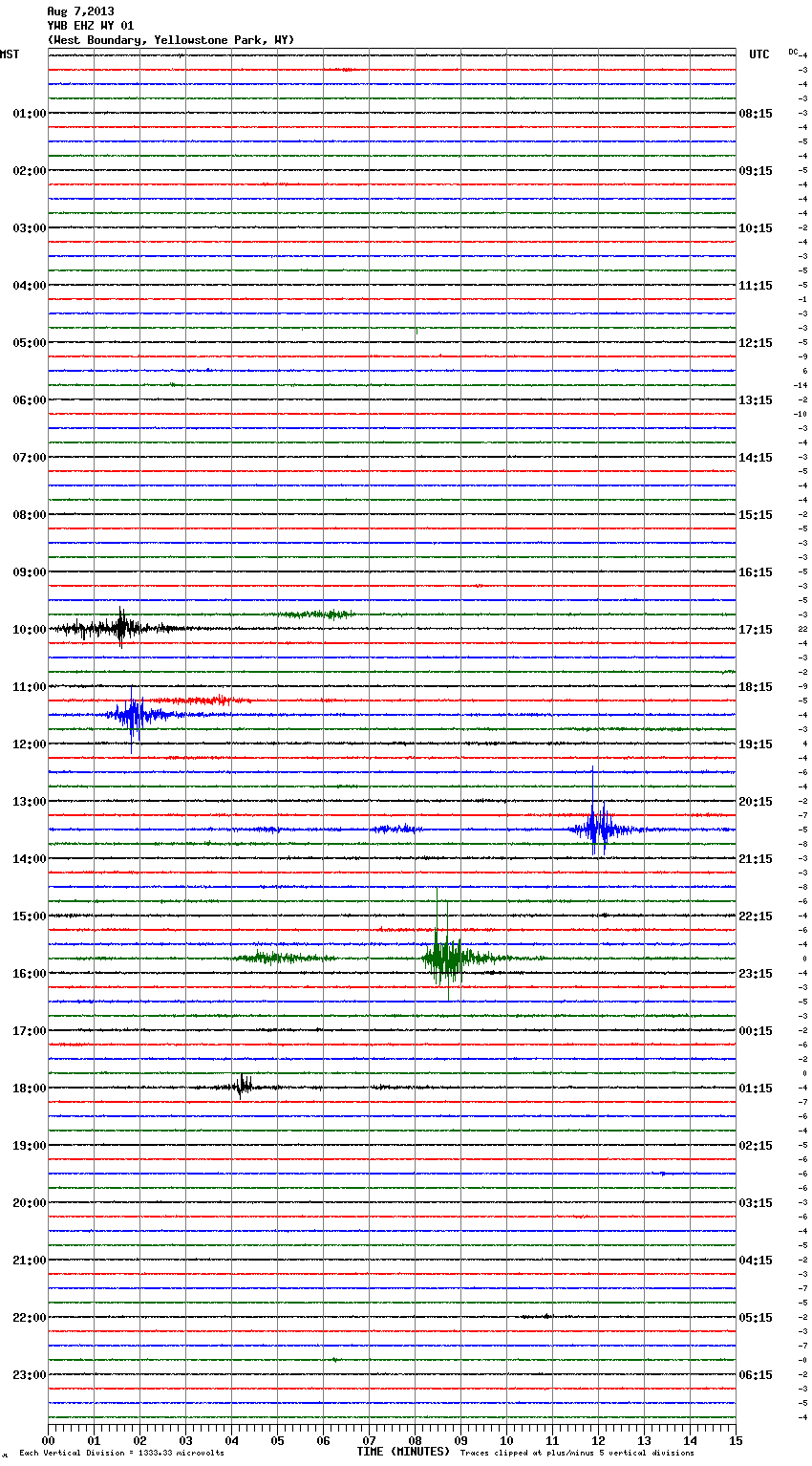Click the 12:15 UTC time label
Viewport: 812px width, 1466px height.
pyautogui.click(x=756, y=343)
